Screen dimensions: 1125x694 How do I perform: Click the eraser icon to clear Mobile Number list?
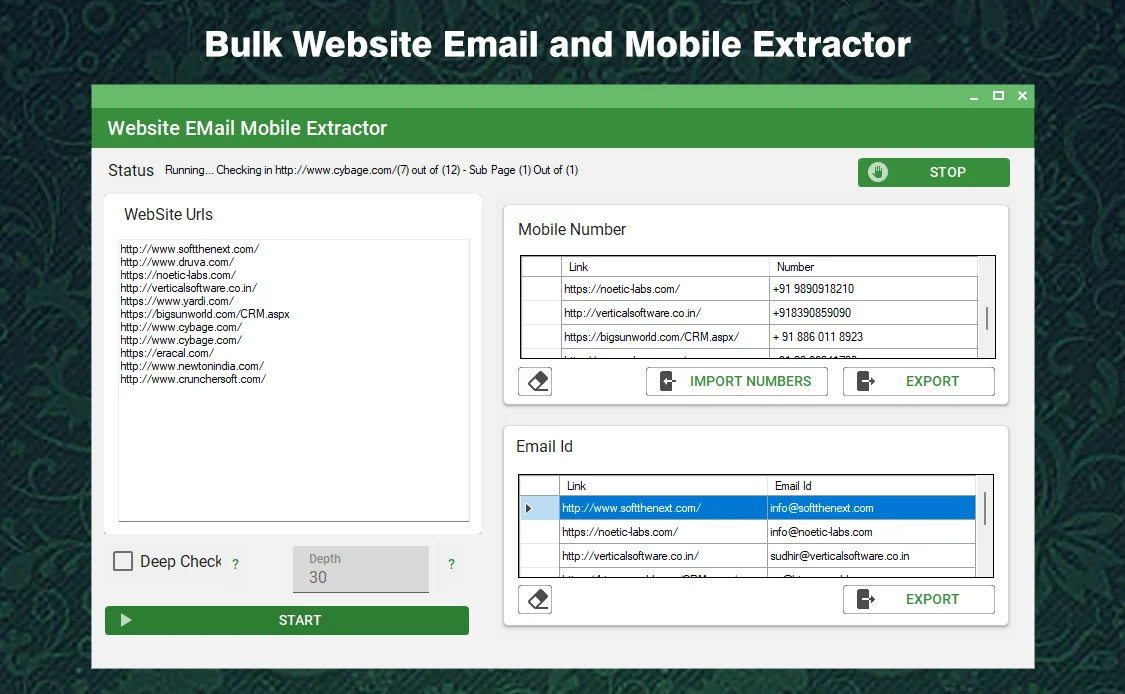click(x=535, y=381)
